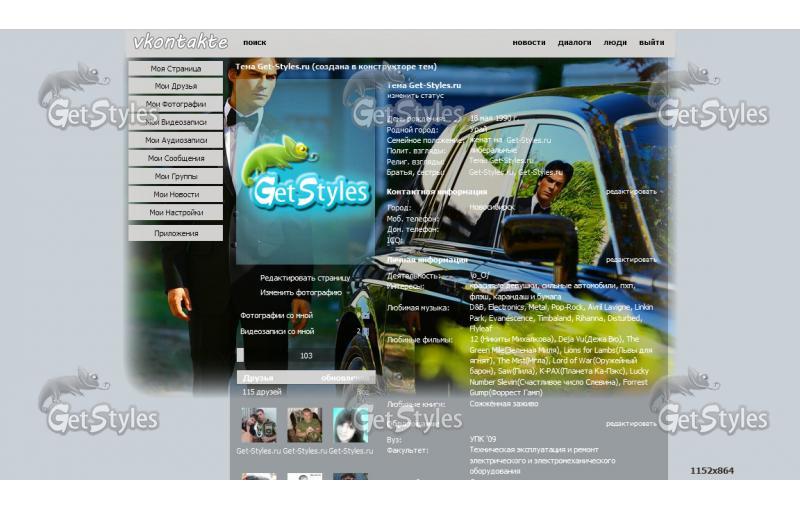Click the profile title Тема Get-Styles.ru above изменить статус
Screen dimensions: 800x509
[424, 86]
